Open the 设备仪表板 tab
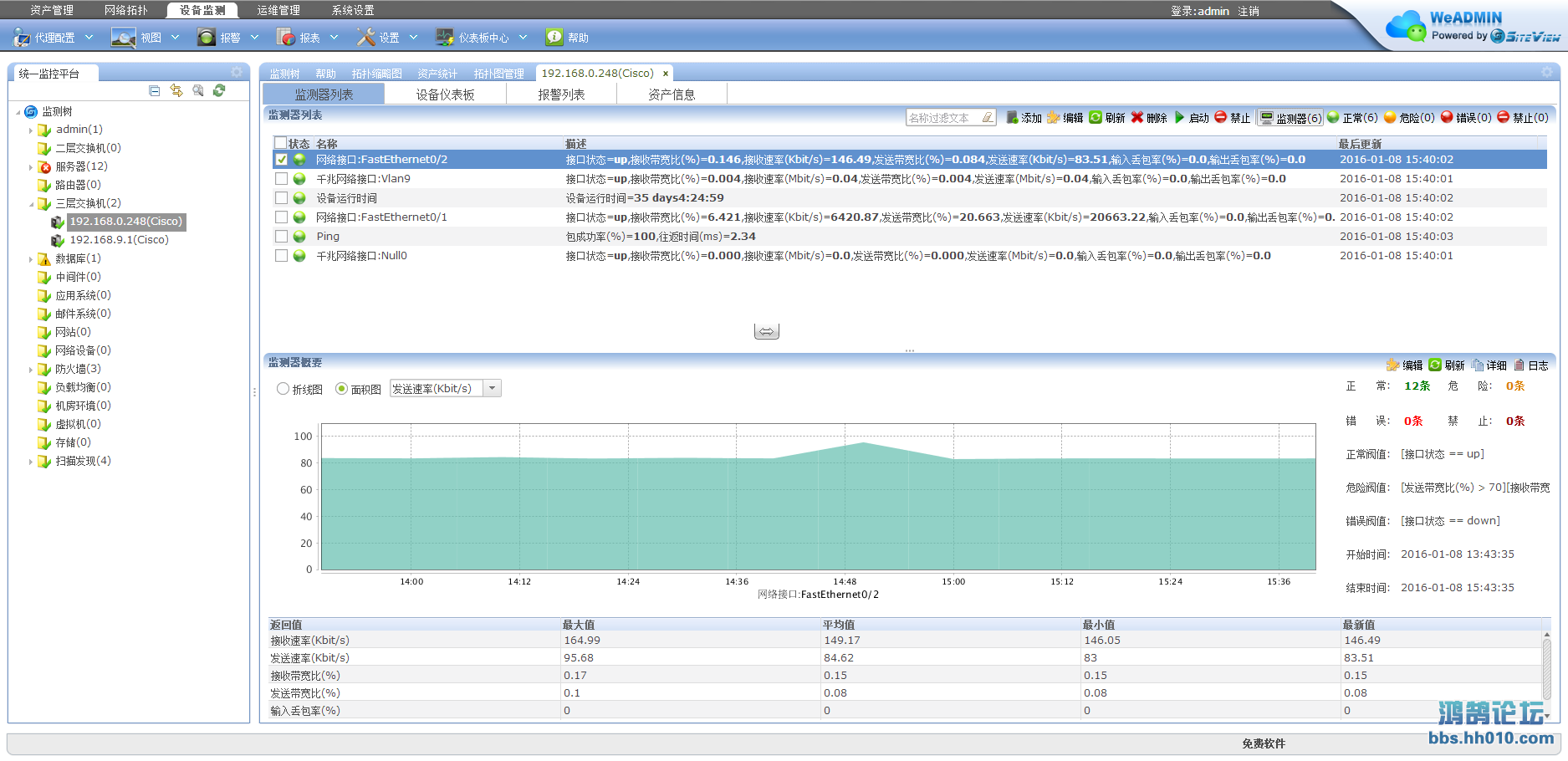The height and width of the screenshot is (761, 1568). pyautogui.click(x=446, y=94)
